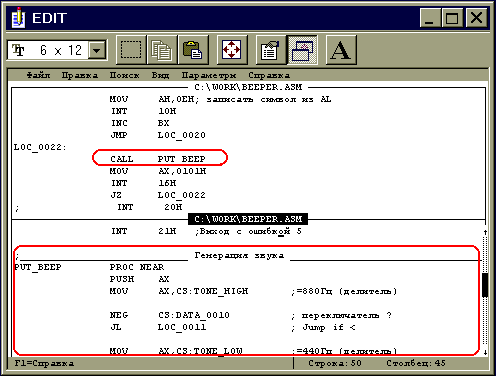Click the JZ LOC_0022 code line
This screenshot has width=496, height=376.
point(158,195)
